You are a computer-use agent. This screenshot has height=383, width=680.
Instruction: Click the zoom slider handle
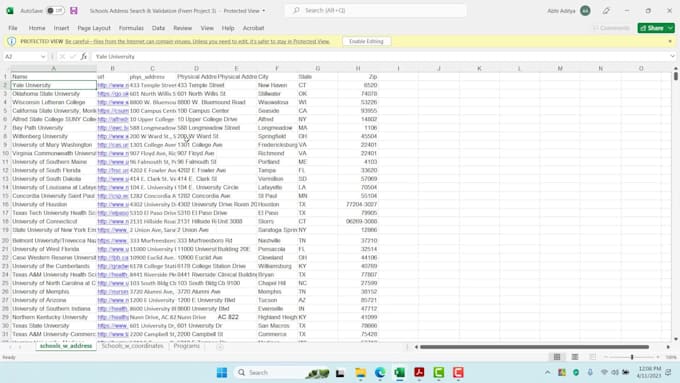pos(632,357)
